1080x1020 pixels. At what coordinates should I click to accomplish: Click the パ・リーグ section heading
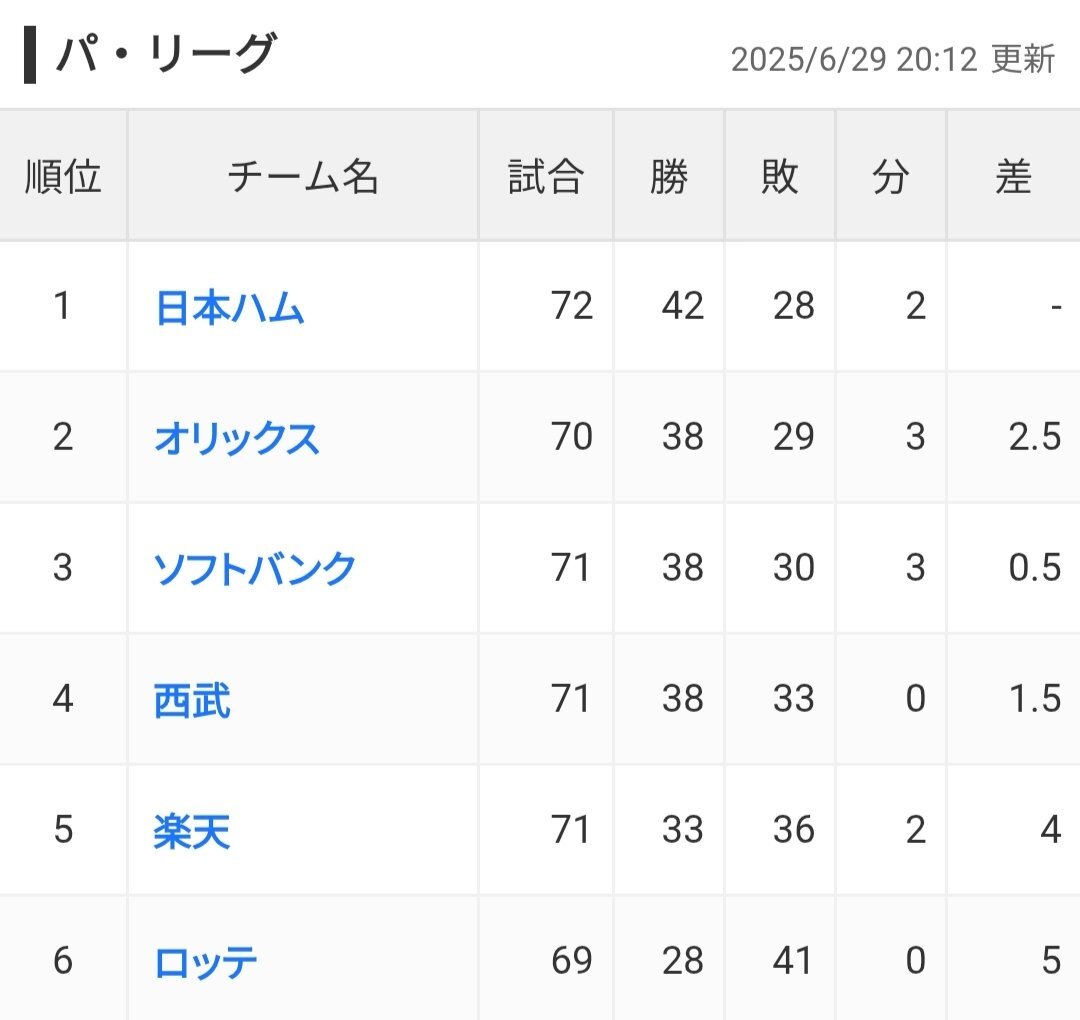click(165, 54)
